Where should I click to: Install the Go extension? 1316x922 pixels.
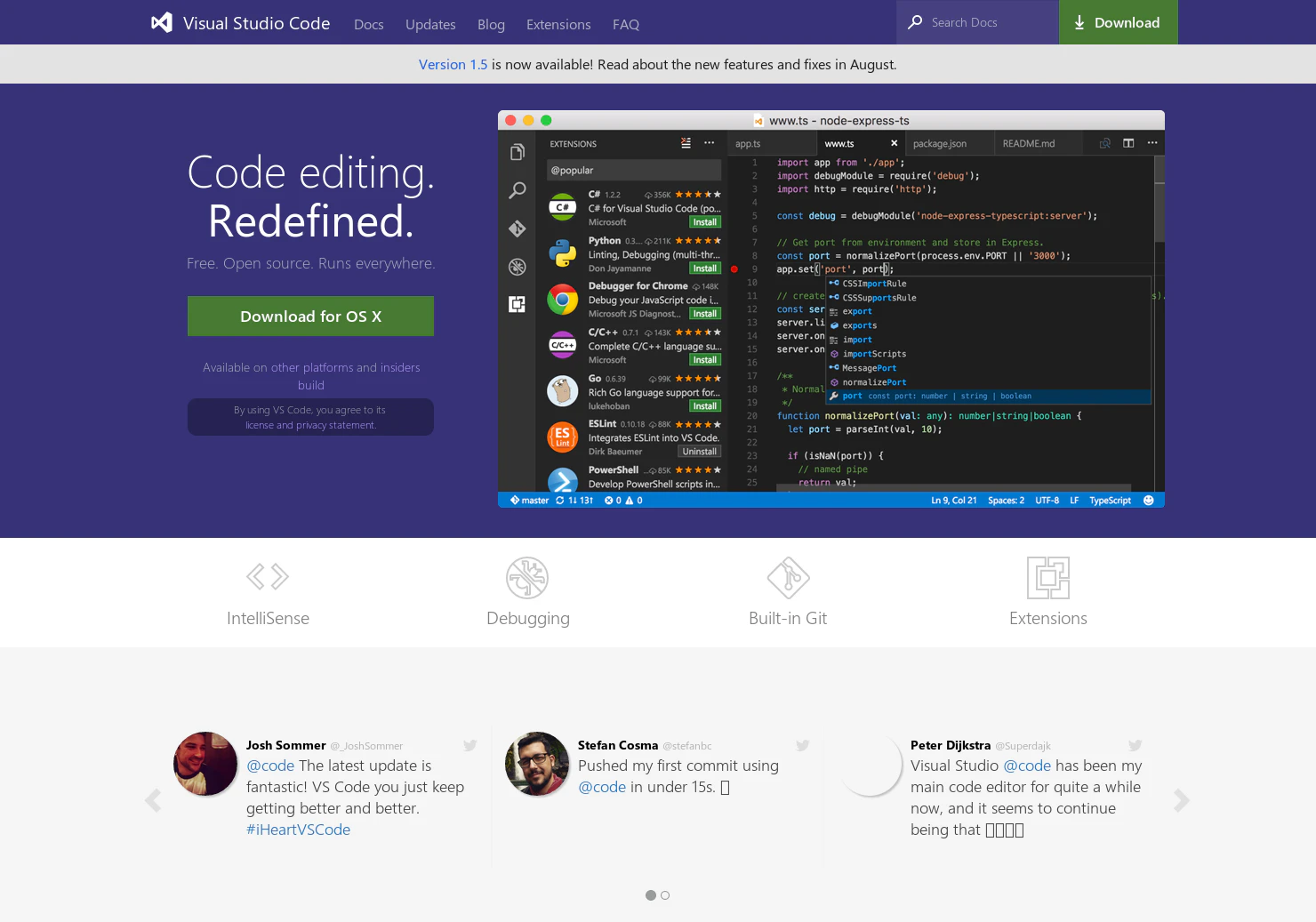tap(705, 406)
